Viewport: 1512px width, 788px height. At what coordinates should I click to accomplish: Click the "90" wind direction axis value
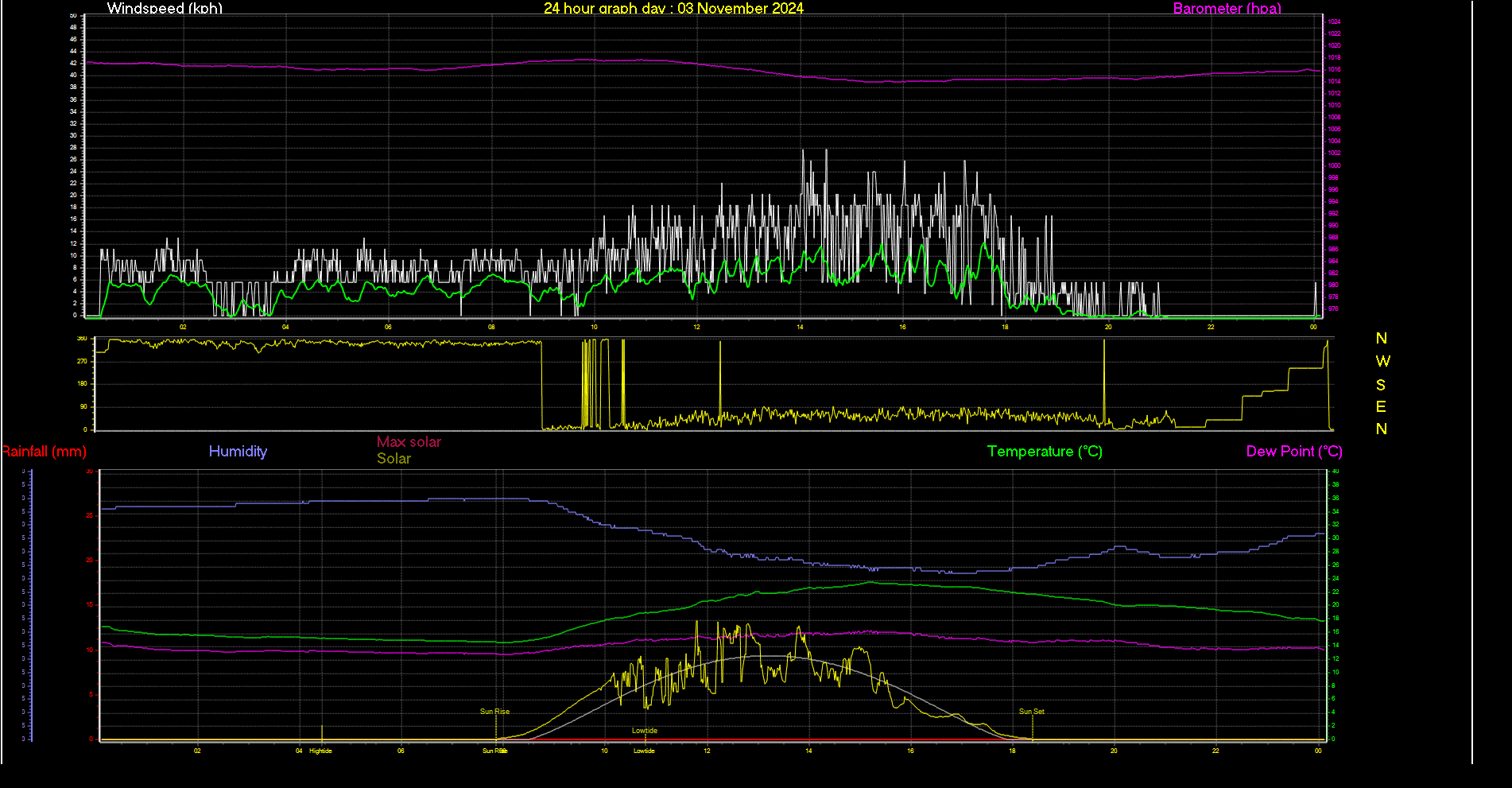[83, 407]
